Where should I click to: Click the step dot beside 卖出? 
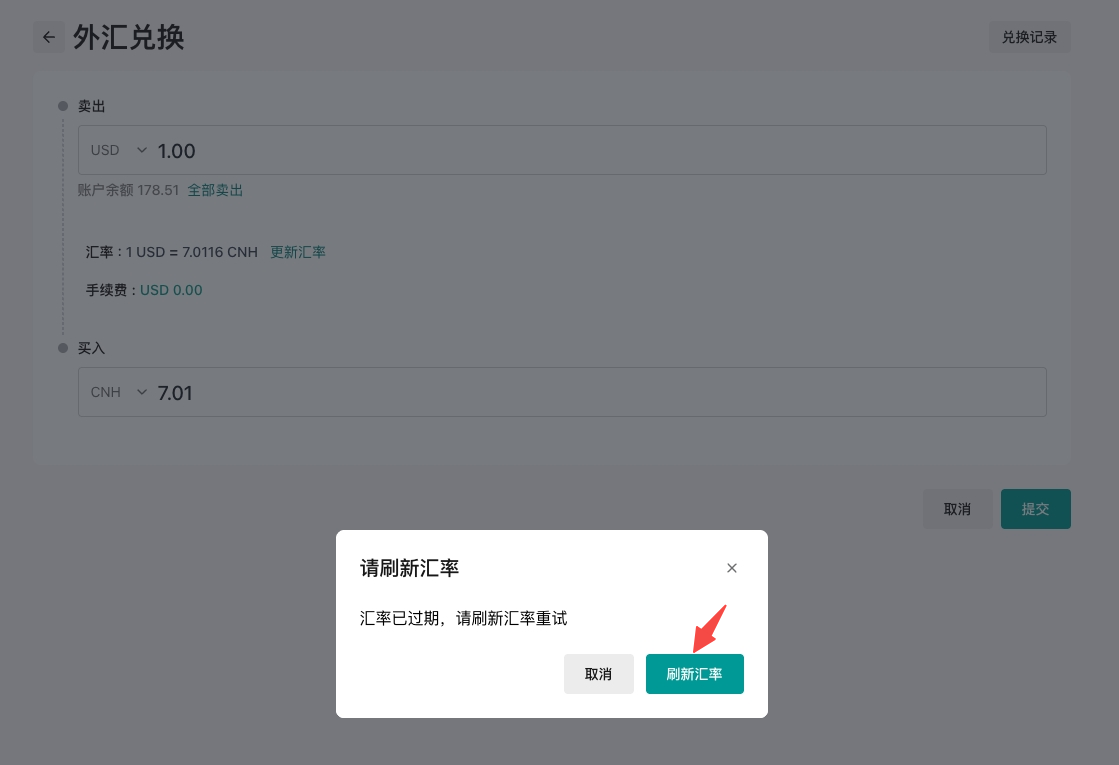click(x=63, y=106)
